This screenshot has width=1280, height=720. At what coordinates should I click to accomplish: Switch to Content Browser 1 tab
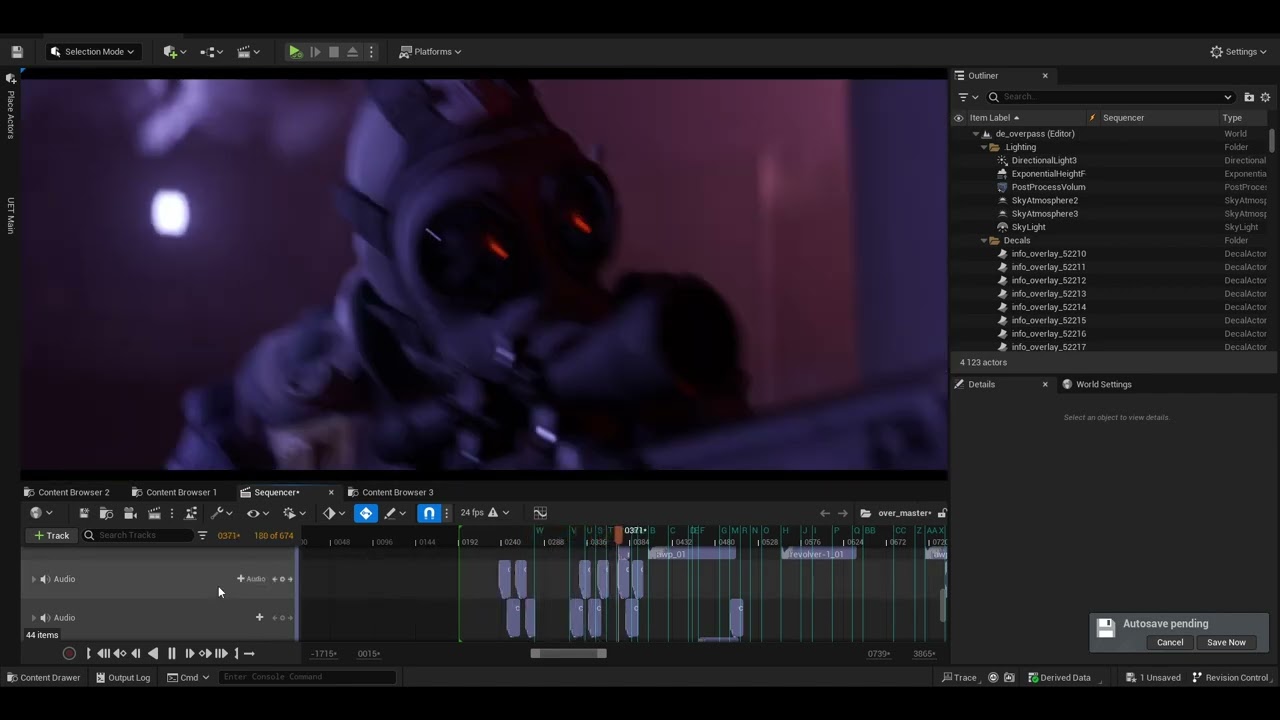174,493
